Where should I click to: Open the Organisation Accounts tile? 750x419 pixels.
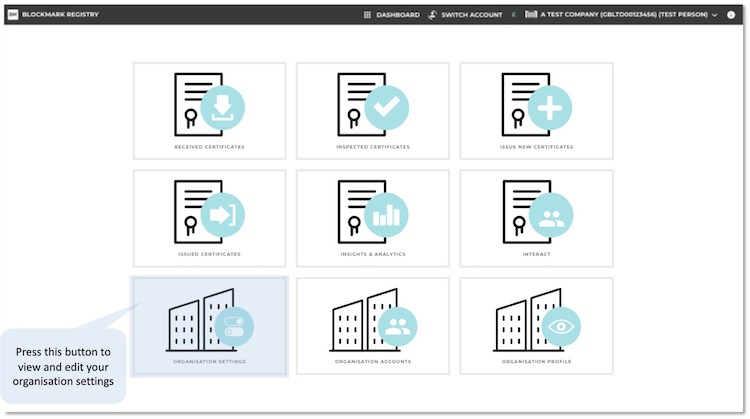click(x=372, y=325)
